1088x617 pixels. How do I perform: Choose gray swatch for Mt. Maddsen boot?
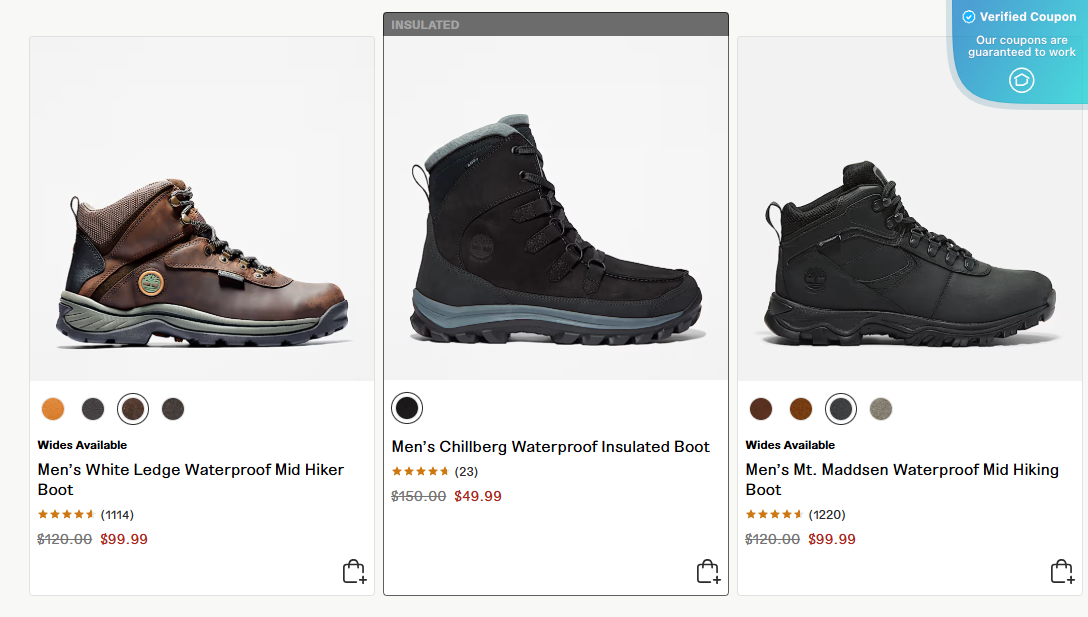point(881,408)
